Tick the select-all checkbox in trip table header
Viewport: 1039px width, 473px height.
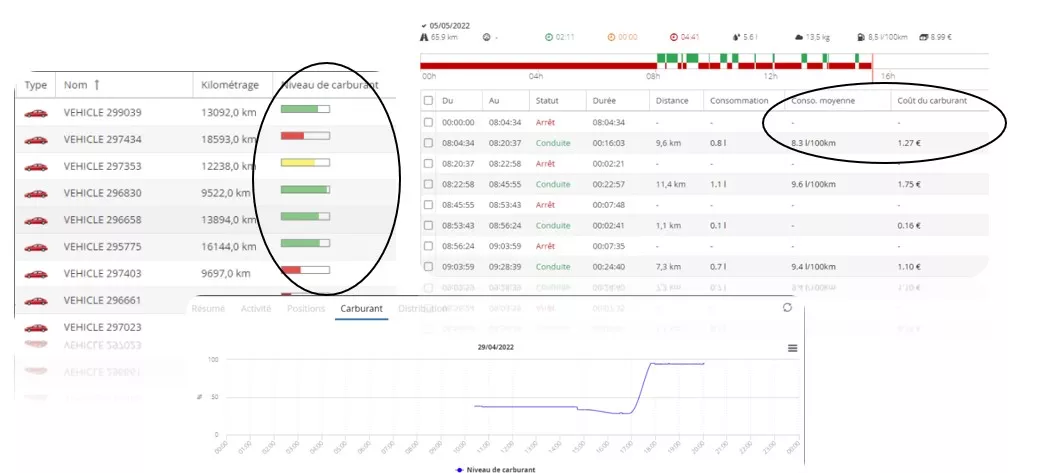tap(429, 101)
